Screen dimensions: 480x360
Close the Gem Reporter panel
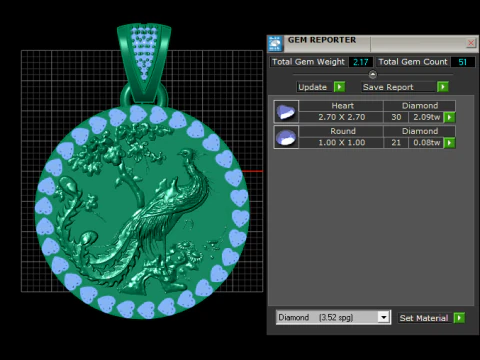click(x=471, y=43)
